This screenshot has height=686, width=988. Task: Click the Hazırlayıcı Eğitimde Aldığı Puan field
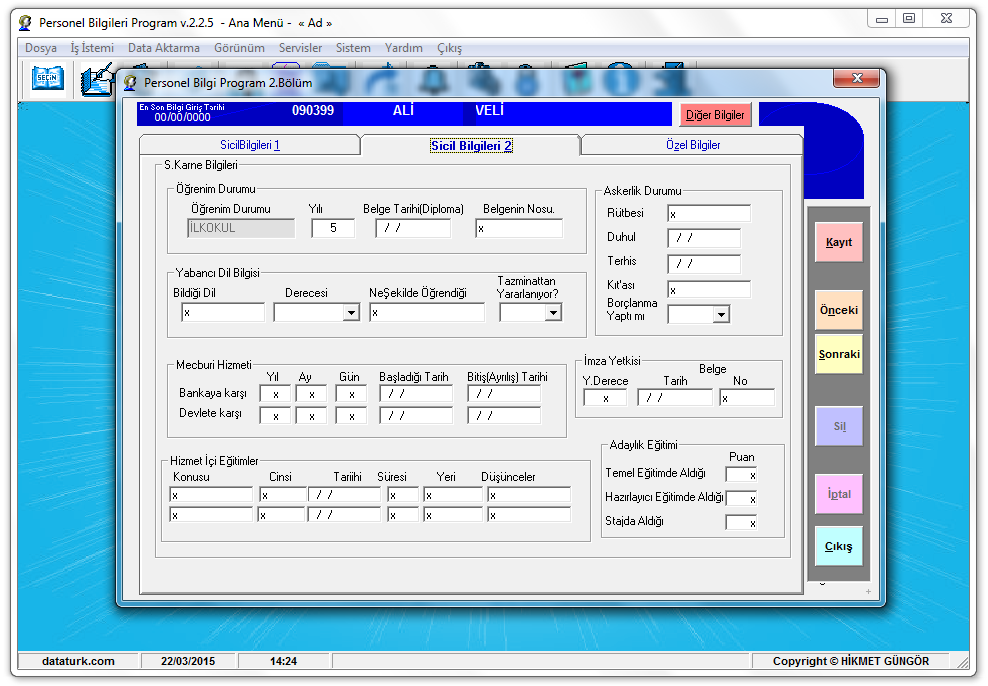click(741, 499)
